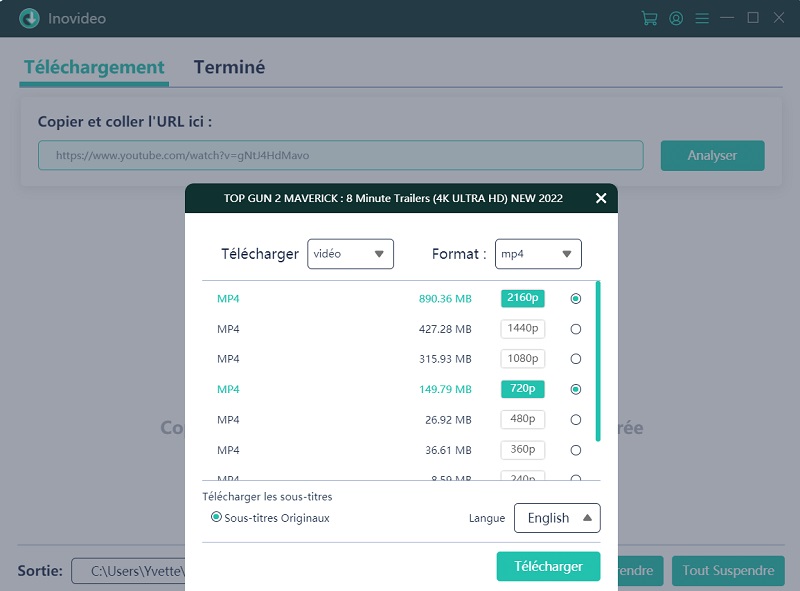Click the MP4 label in the 1440p row
Screen dimensions: 800x591
228,329
